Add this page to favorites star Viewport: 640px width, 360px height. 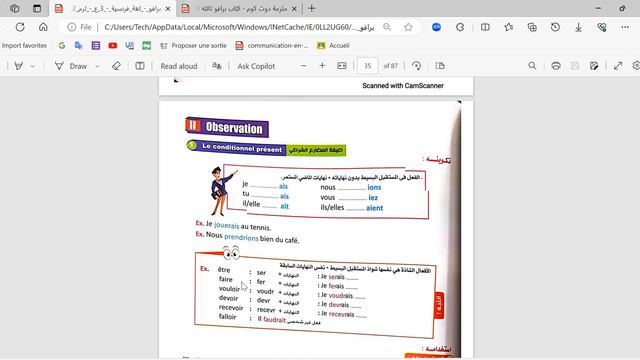pyautogui.click(x=408, y=27)
